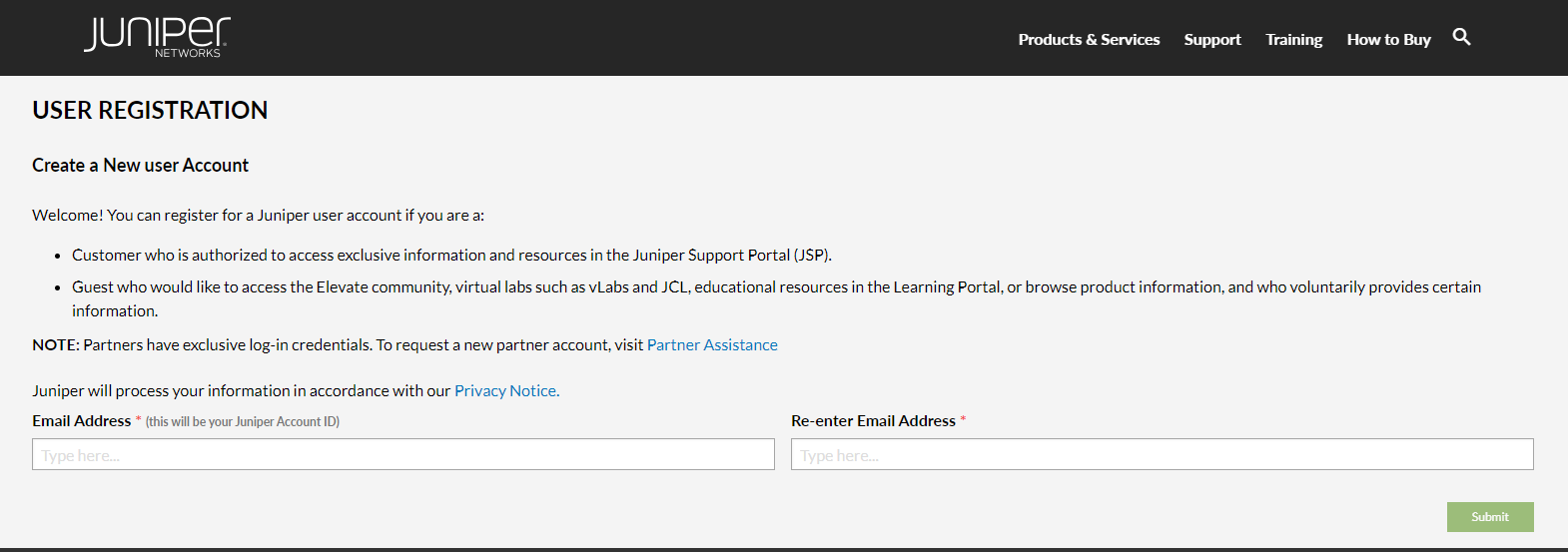Click into the Re-enter Email Address field
Viewport: 1568px width, 552px height.
tap(1162, 455)
